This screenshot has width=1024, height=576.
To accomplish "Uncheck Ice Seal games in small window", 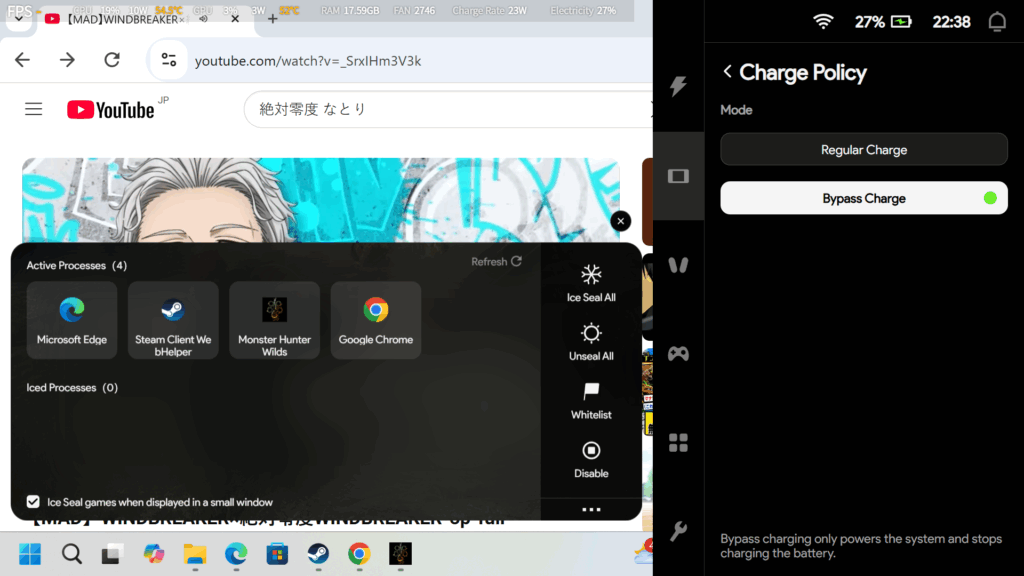I will pos(34,502).
